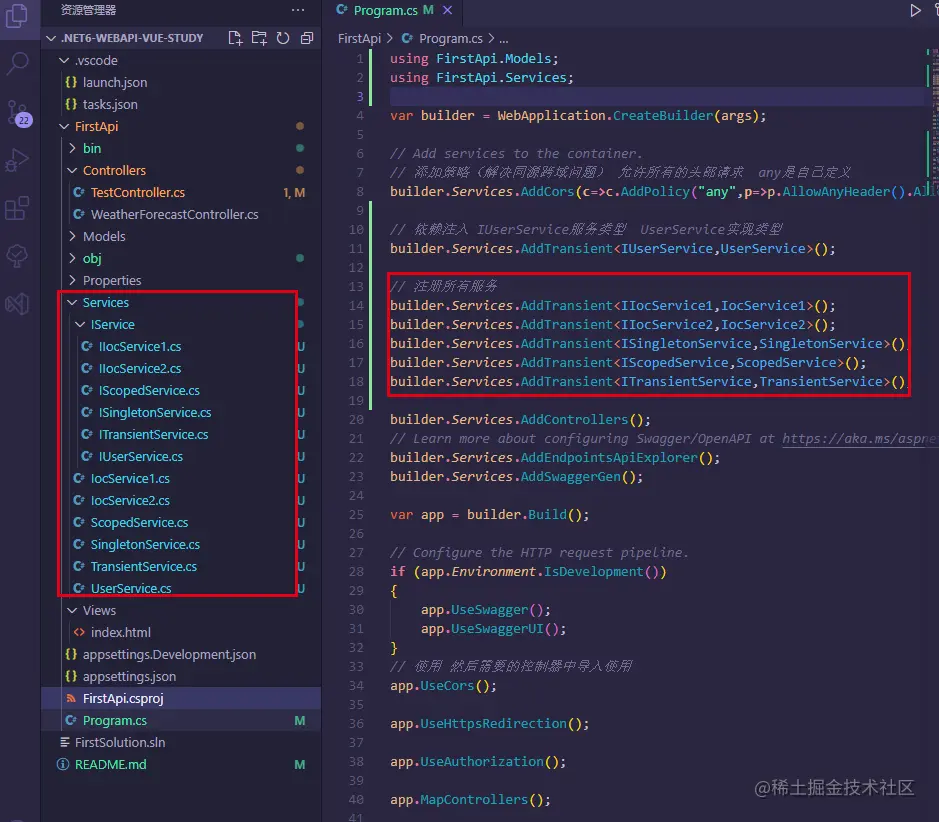This screenshot has width=939, height=822.
Task: Open the Search view in activity bar
Action: click(17, 62)
